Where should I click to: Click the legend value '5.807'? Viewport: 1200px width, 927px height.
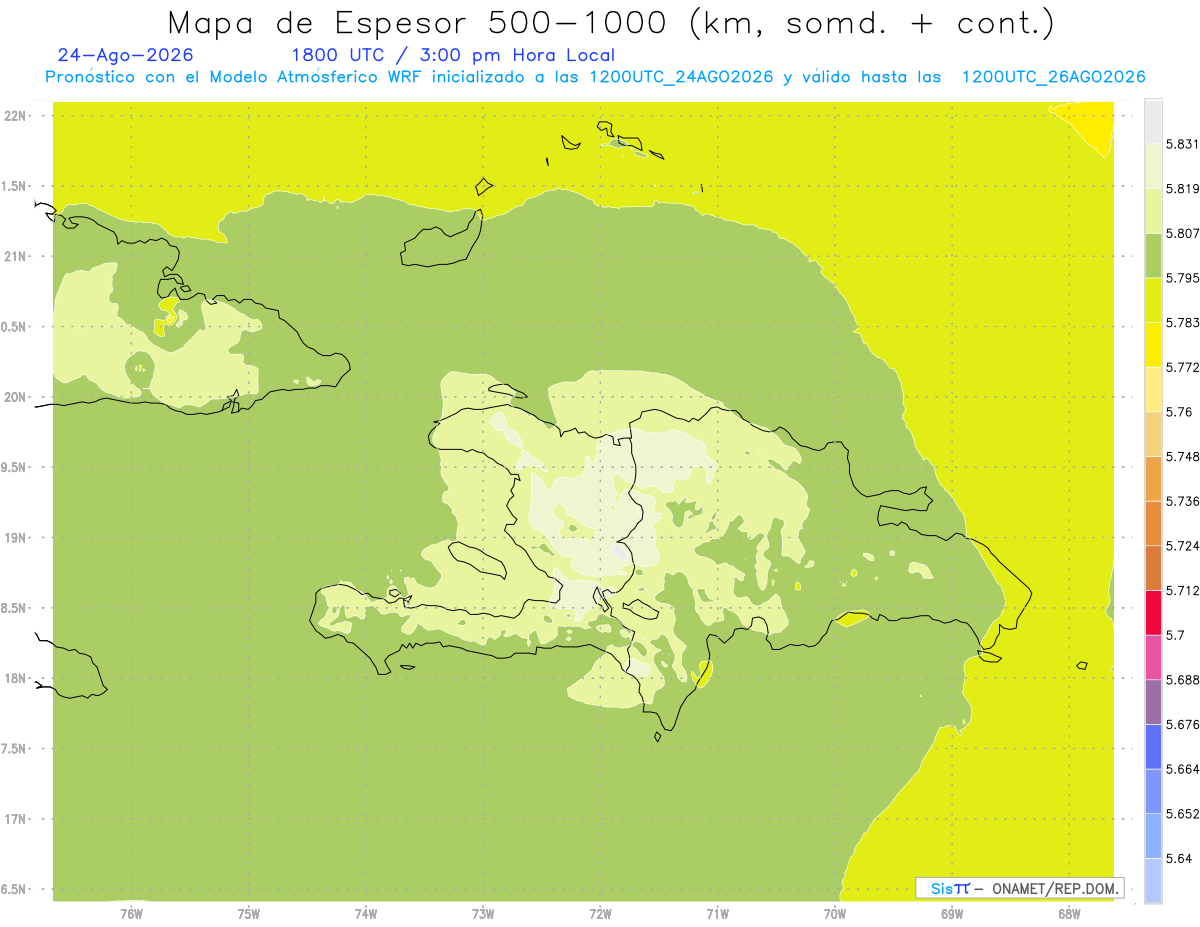[1182, 233]
